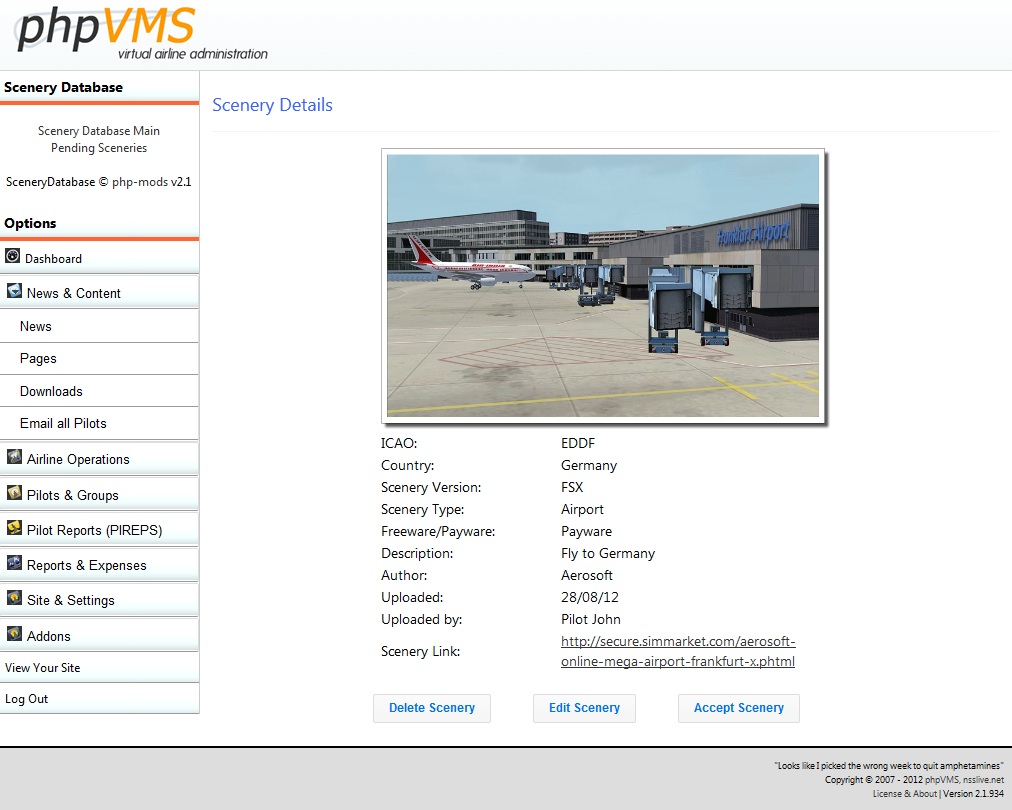Click the Accept Scenery button
Screen dimensions: 1012x810
(738, 708)
